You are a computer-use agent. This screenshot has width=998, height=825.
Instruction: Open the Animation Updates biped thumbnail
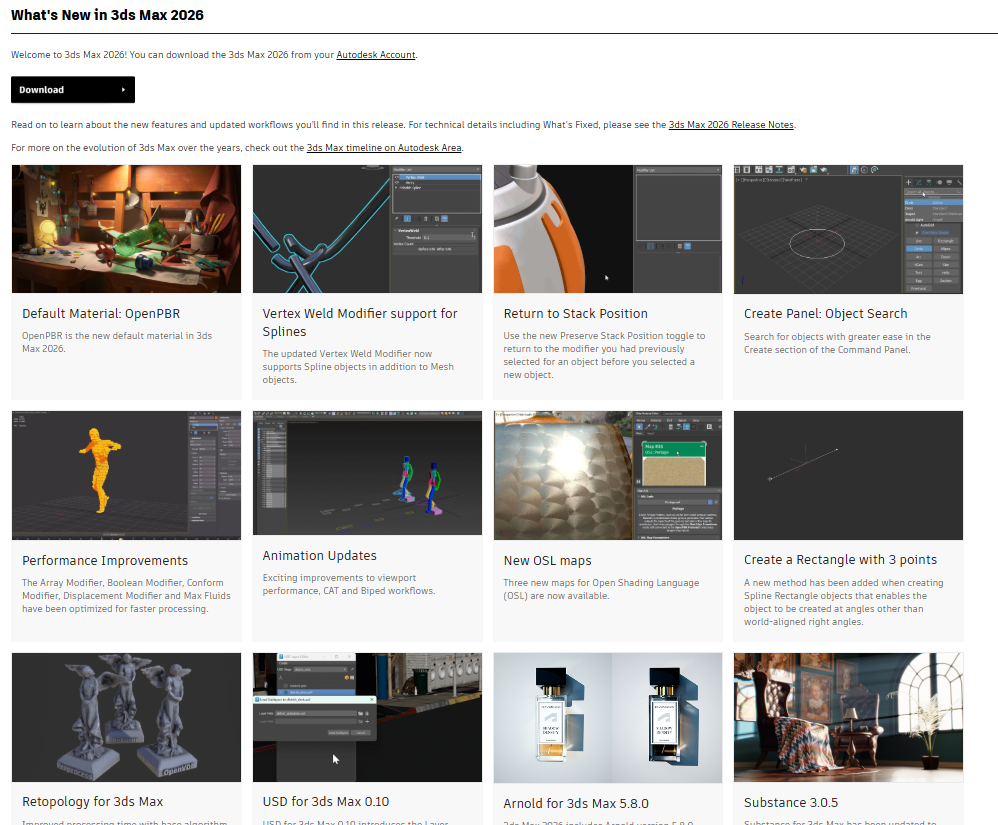(x=367, y=473)
